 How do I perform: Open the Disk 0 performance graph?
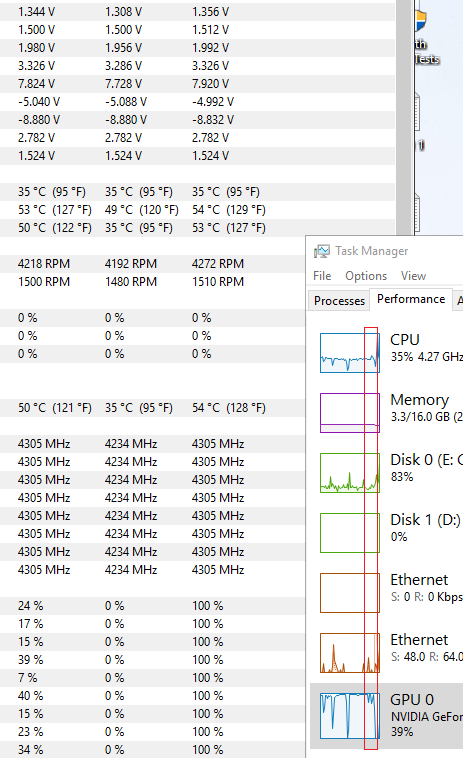pyautogui.click(x=350, y=473)
